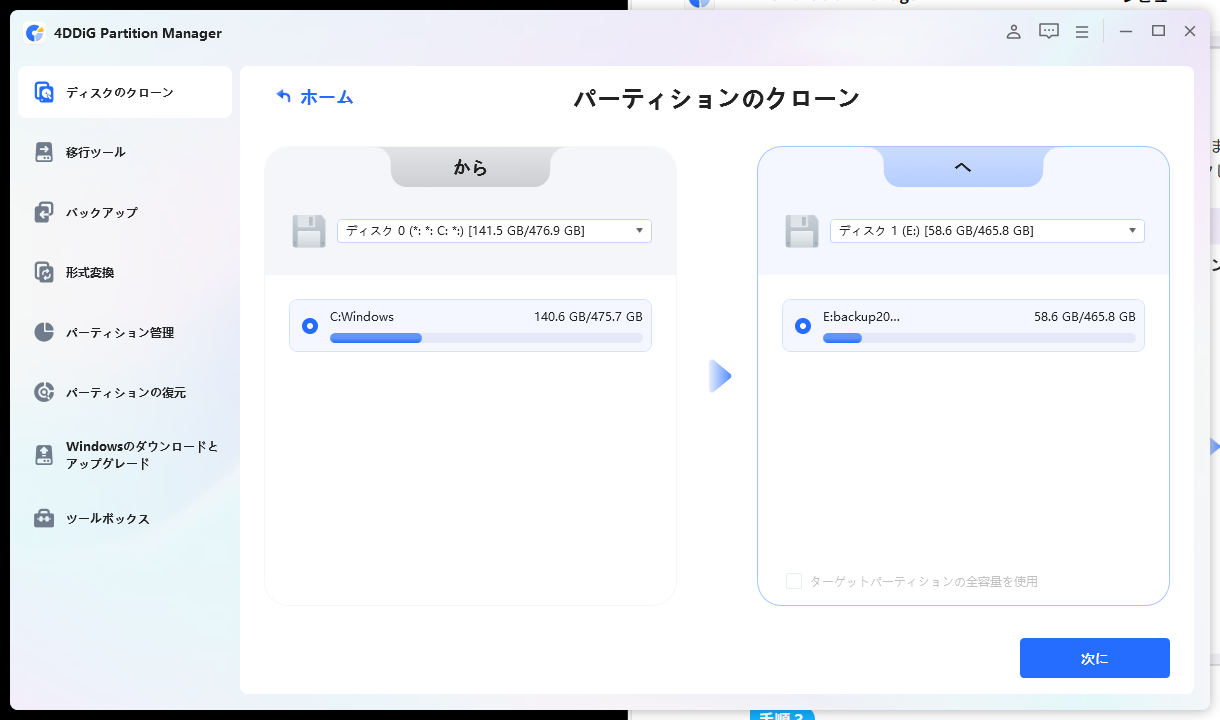The width and height of the screenshot is (1220, 720).
Task: Click the パーティション管理 pie icon
Action: click(x=44, y=332)
